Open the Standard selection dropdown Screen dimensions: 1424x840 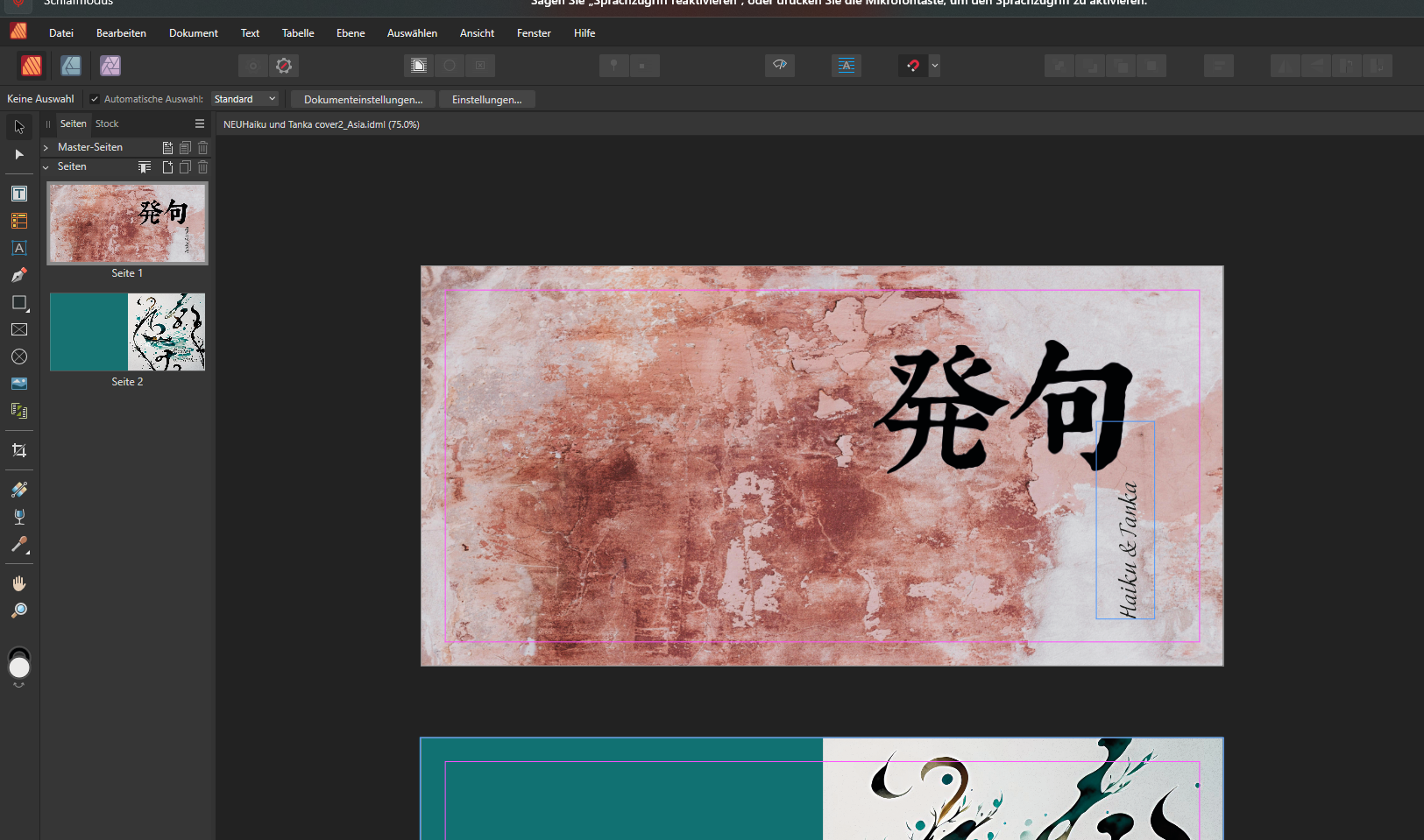244,100
